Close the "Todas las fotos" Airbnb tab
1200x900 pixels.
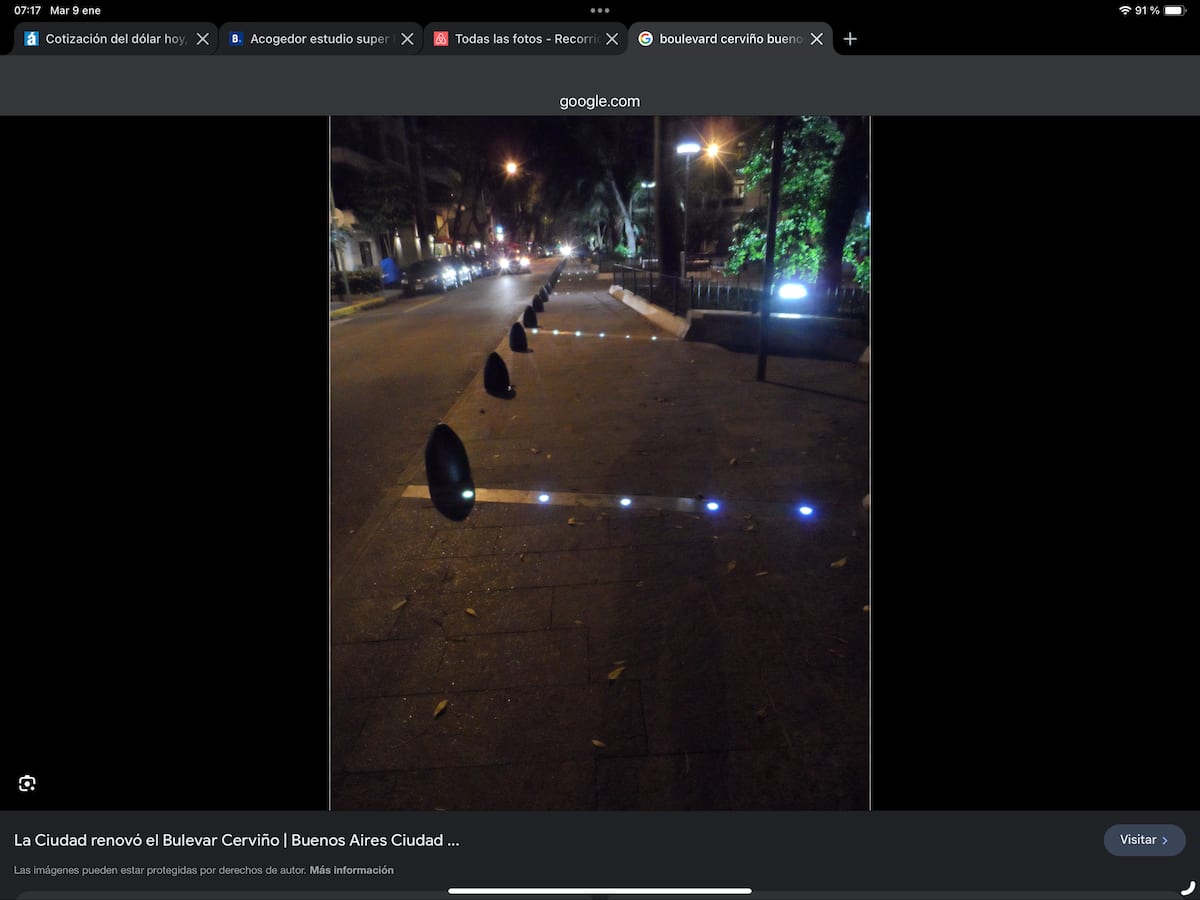pos(612,39)
